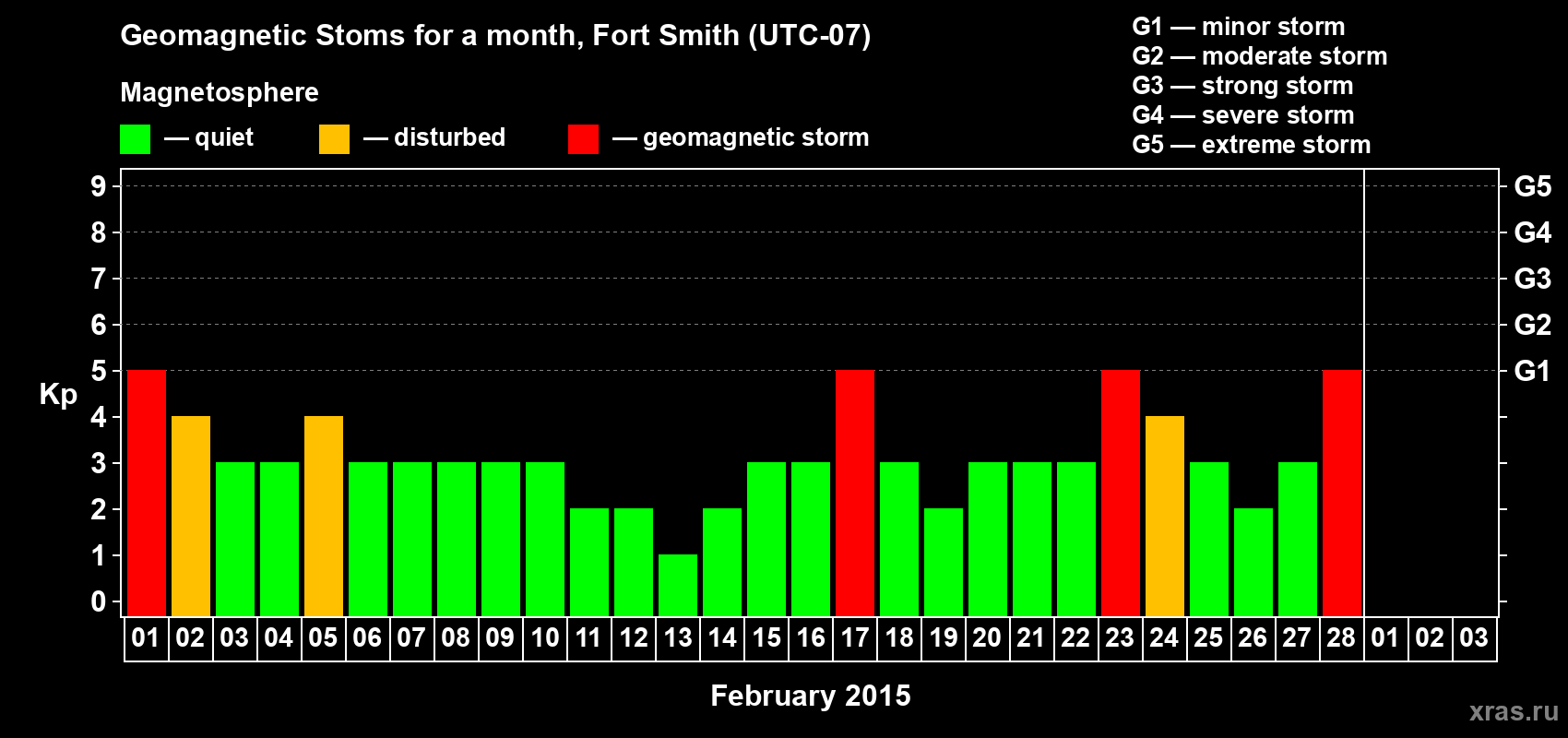
Task: Select the red bar for February 01
Action: [x=147, y=494]
